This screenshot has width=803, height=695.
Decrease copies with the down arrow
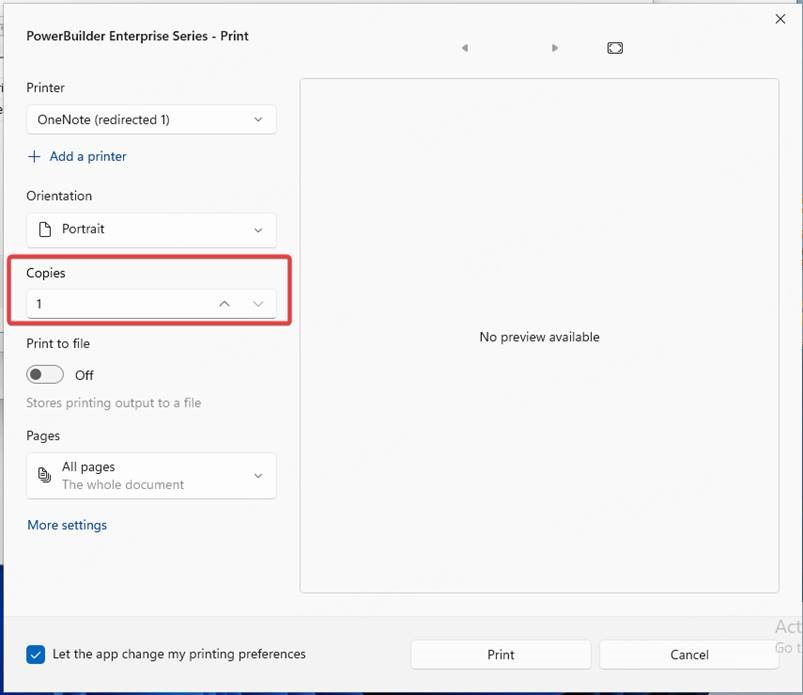(x=258, y=304)
